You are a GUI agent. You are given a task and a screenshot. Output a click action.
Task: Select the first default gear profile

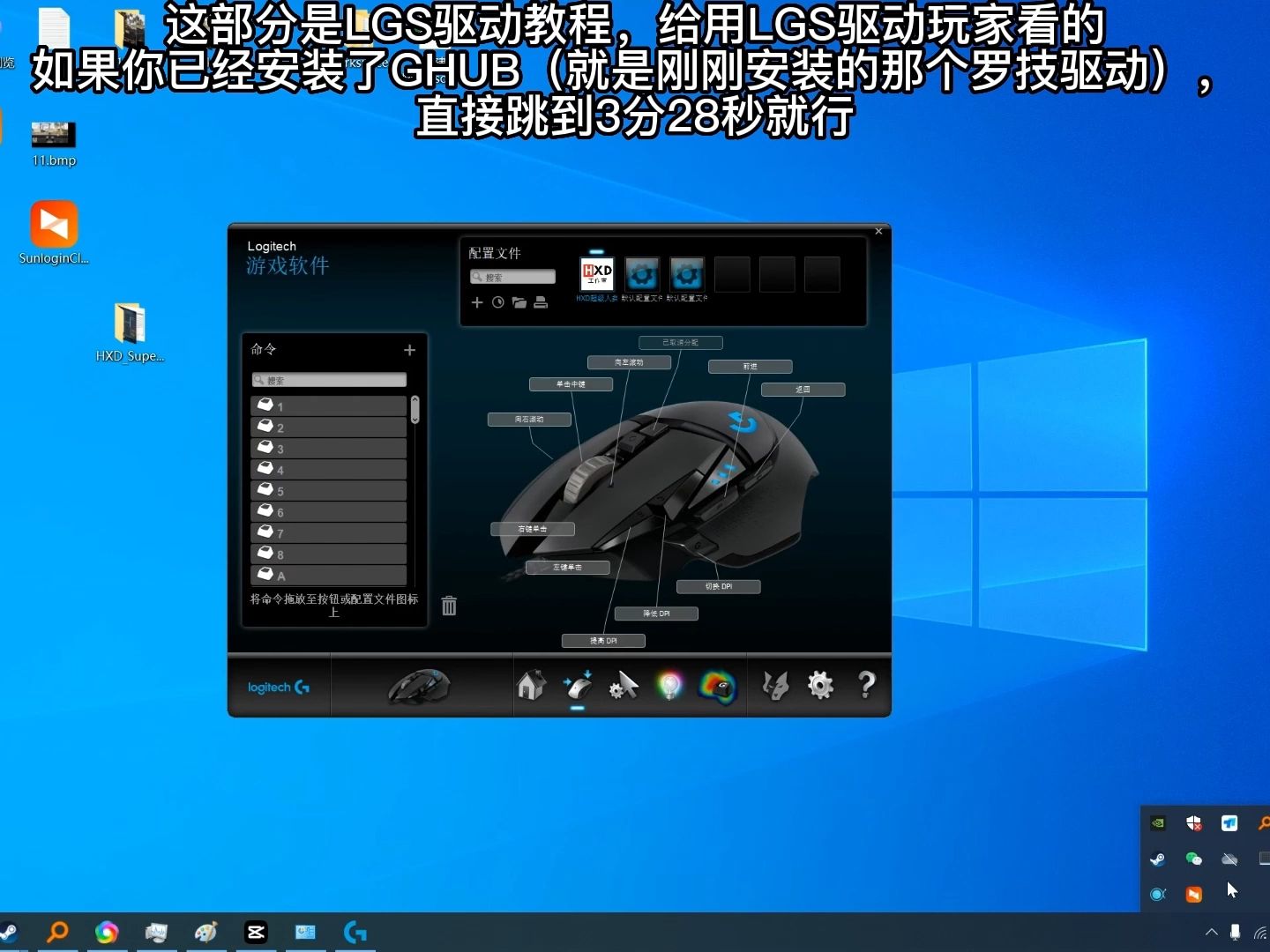[x=642, y=274]
